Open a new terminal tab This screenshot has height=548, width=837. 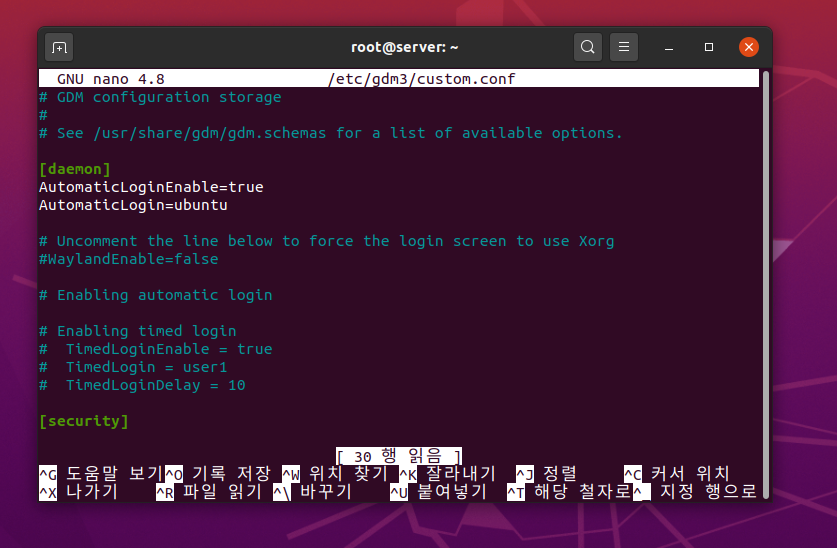tap(59, 47)
